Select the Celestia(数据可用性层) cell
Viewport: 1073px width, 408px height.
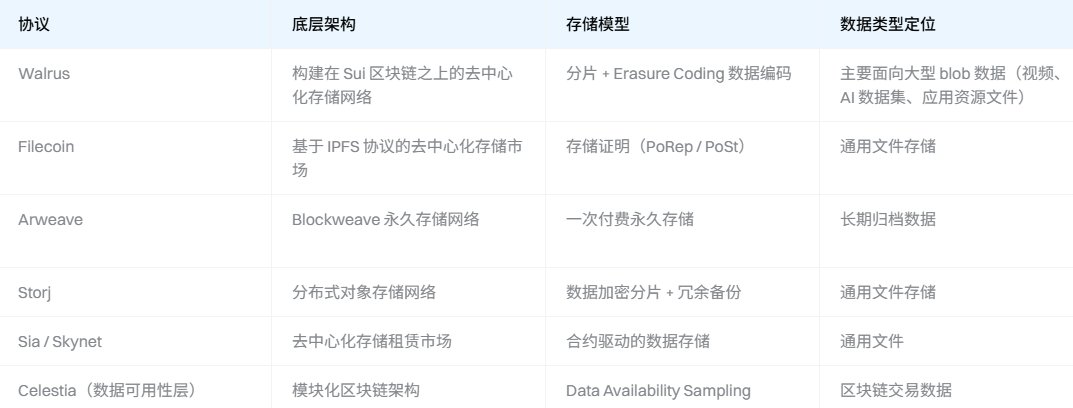pyautogui.click(x=106, y=390)
